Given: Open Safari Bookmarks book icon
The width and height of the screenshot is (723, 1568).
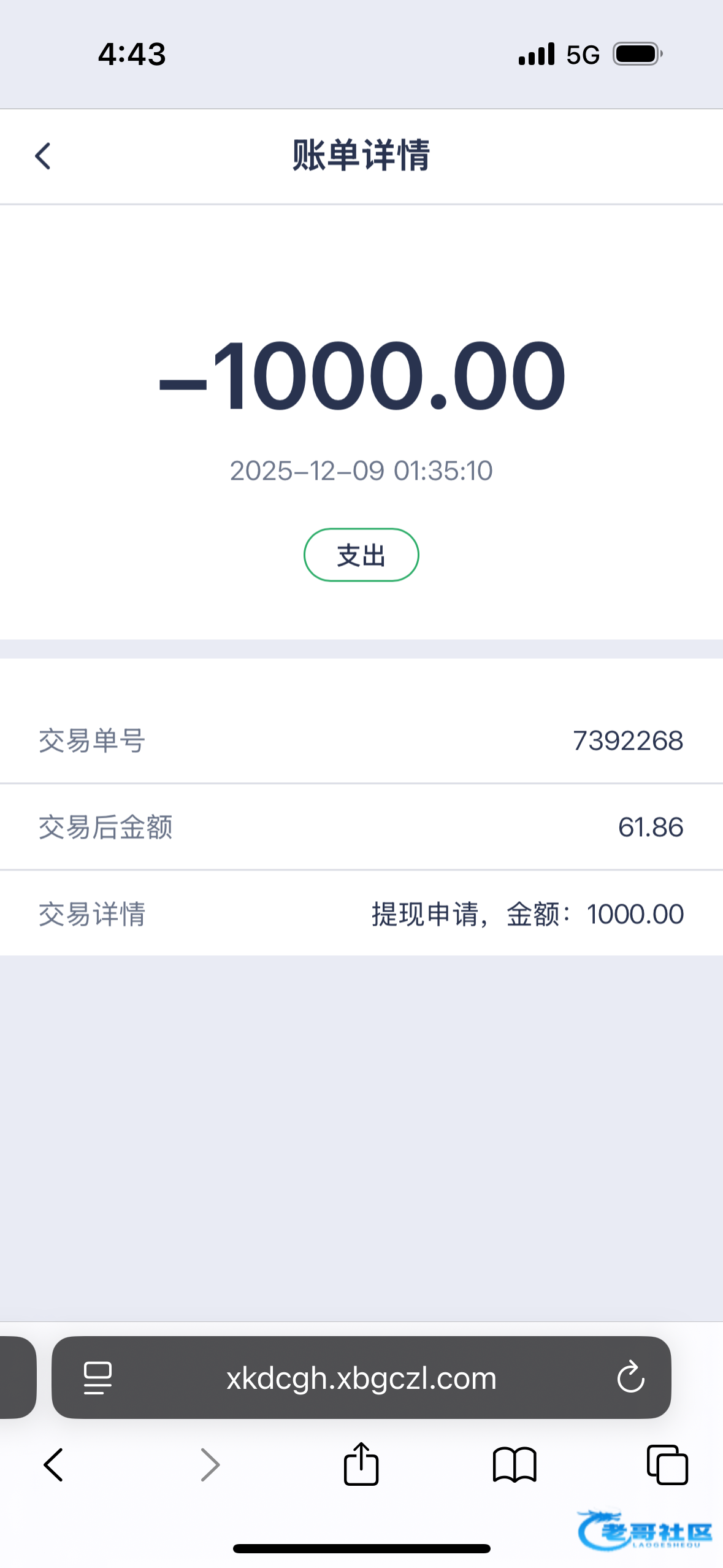Looking at the screenshot, I should click(x=515, y=1465).
